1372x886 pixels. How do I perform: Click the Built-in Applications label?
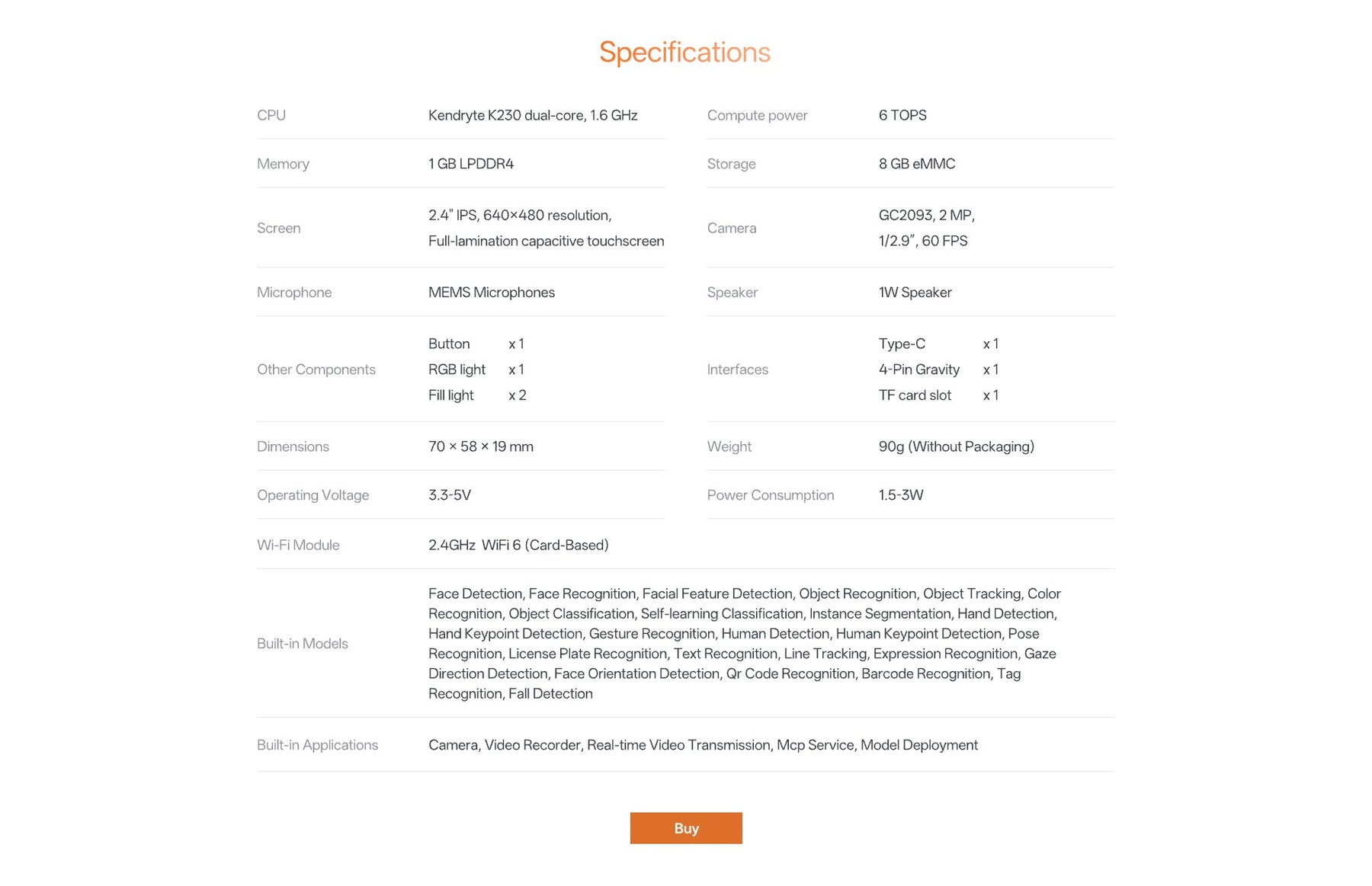tap(317, 745)
